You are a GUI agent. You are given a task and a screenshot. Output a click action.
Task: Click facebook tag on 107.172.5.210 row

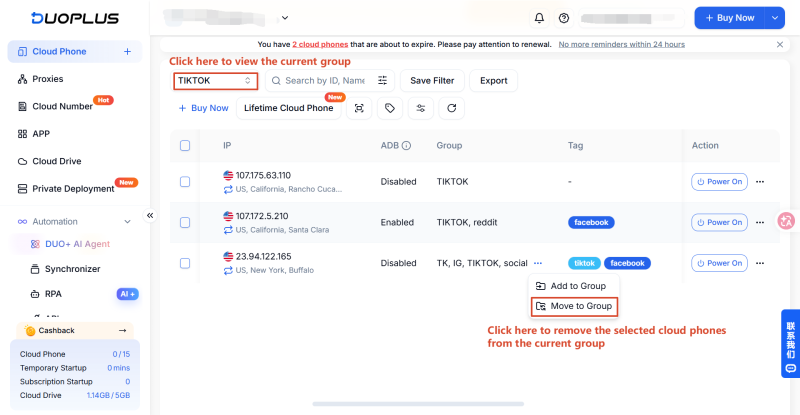[x=591, y=223]
